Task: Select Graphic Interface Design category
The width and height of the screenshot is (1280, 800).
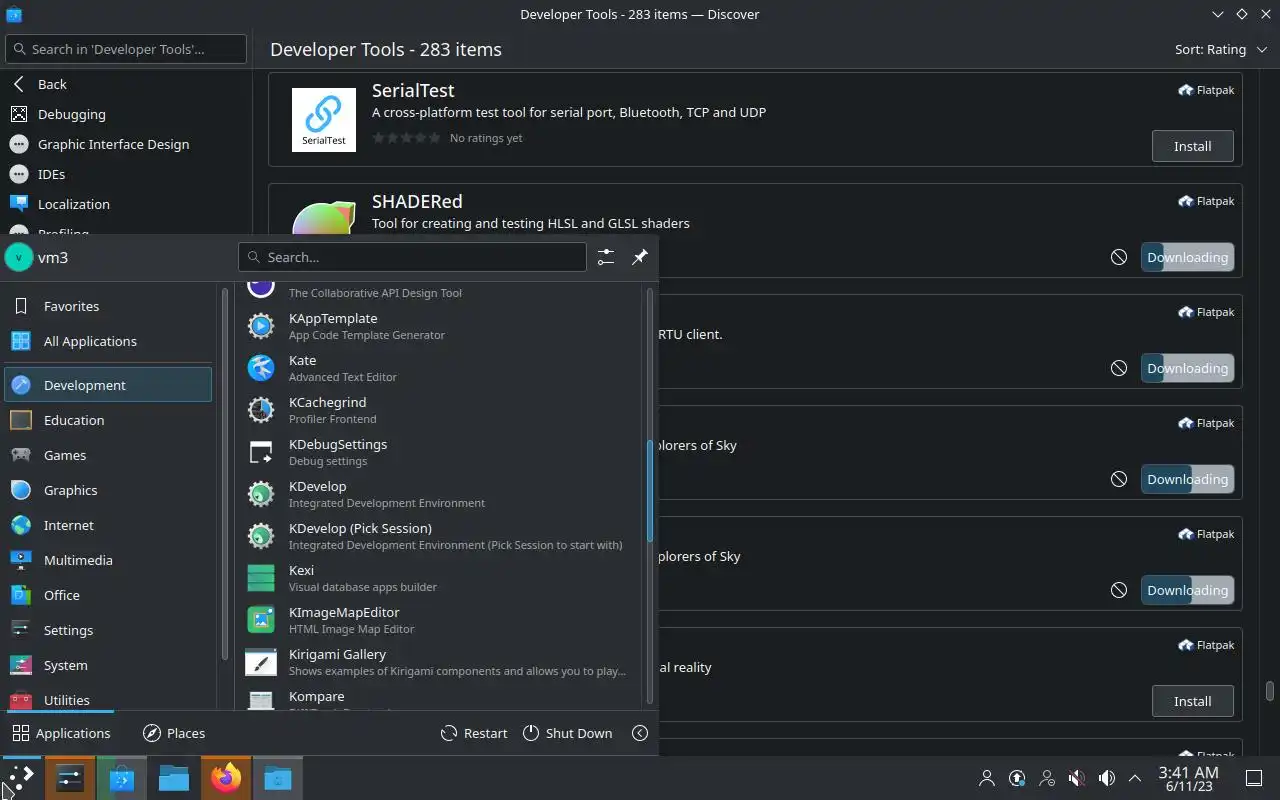Action: pyautogui.click(x=126, y=144)
